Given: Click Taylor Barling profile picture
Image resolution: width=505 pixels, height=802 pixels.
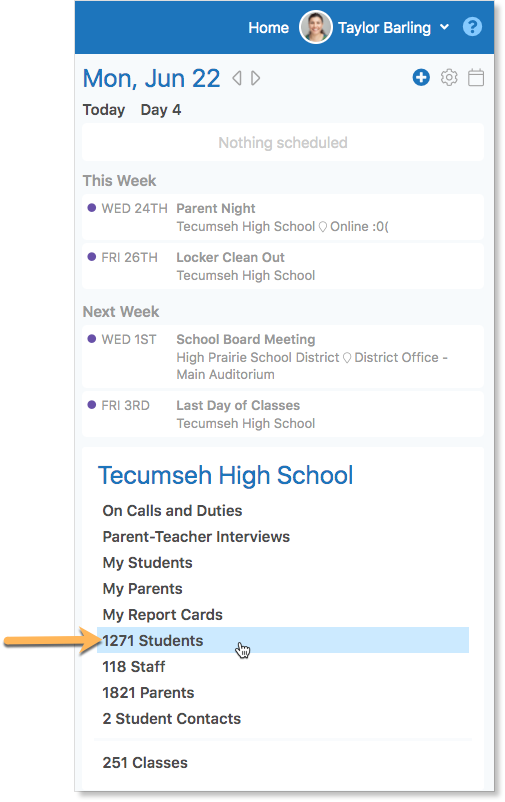Looking at the screenshot, I should point(316,27).
